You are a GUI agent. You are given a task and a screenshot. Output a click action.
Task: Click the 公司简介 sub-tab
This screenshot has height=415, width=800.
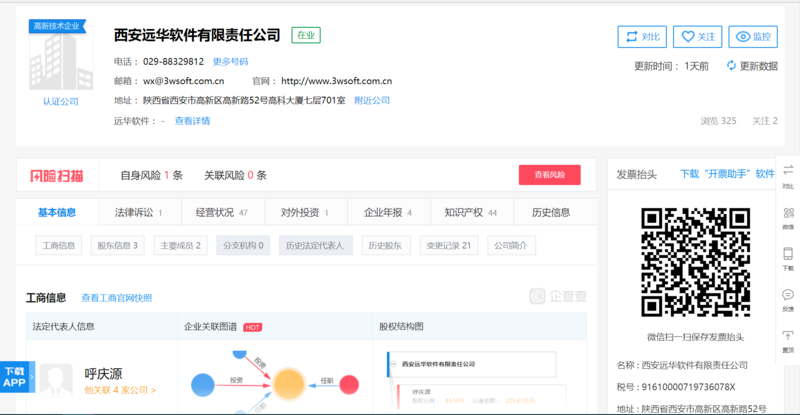pyautogui.click(x=511, y=246)
